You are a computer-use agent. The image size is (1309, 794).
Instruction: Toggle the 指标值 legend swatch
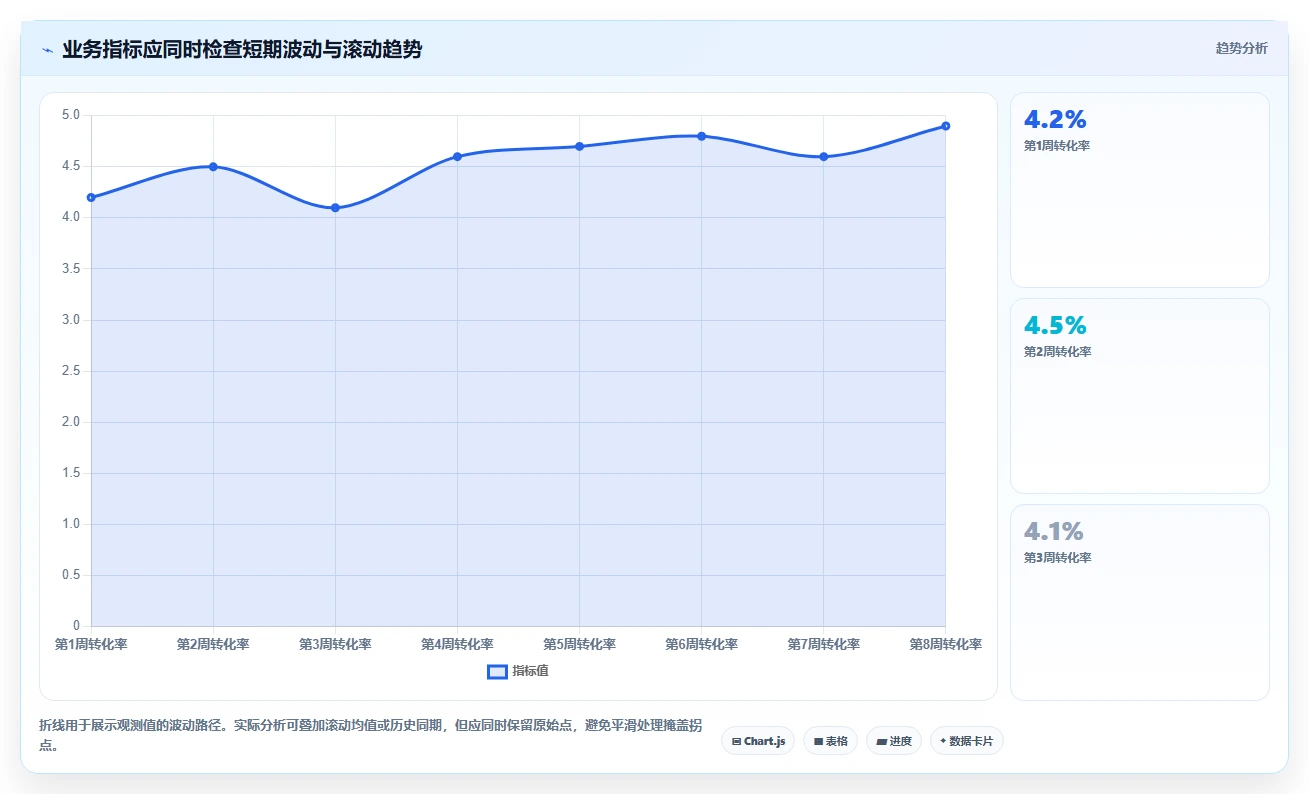pos(497,671)
